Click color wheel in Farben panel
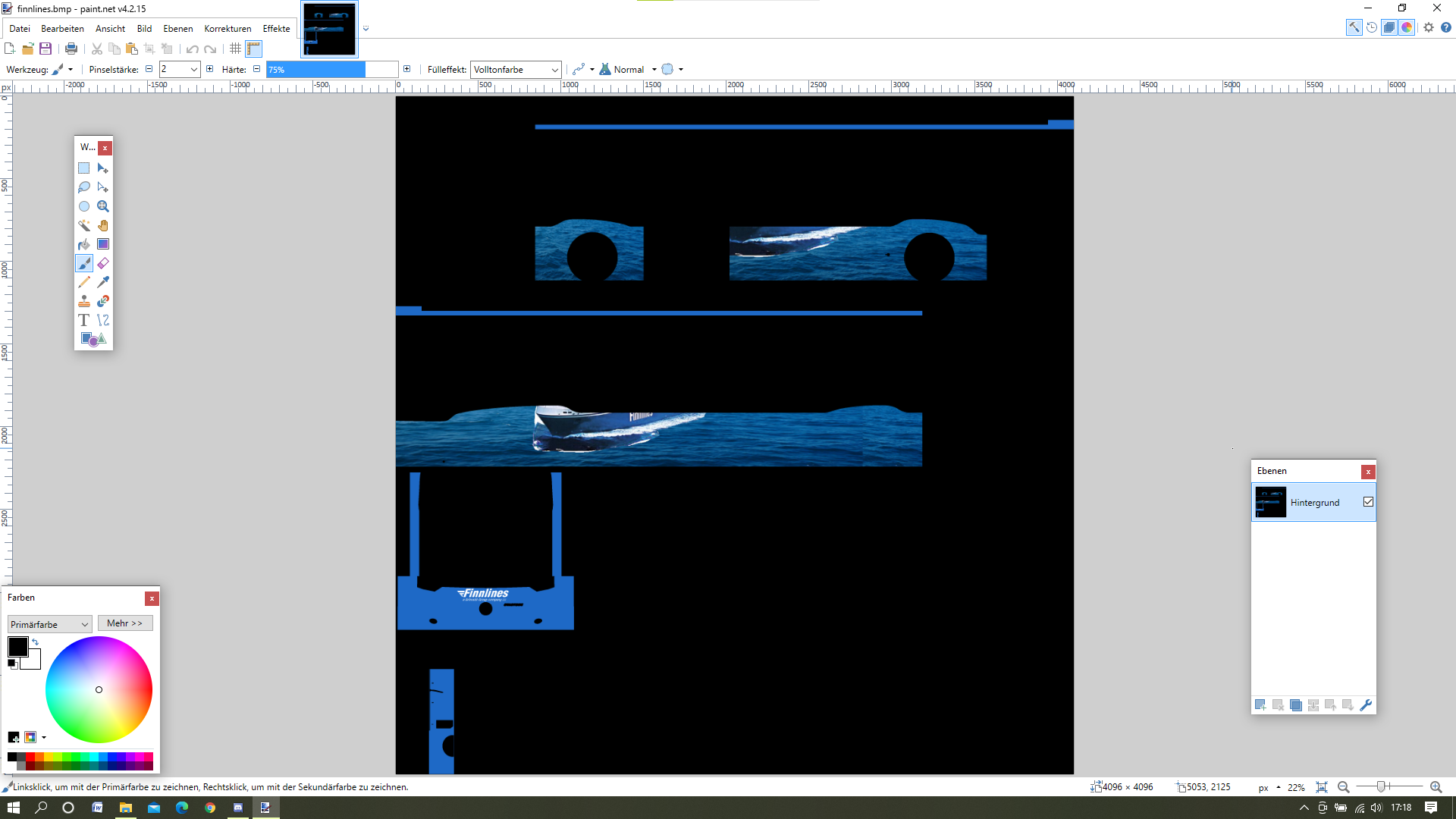The height and width of the screenshot is (819, 1456). coord(99,690)
